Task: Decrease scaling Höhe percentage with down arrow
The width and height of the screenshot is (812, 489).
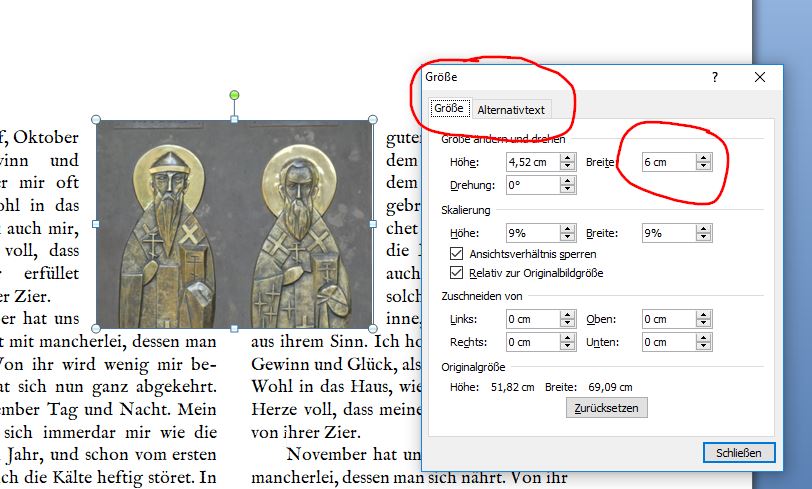Action: click(568, 238)
